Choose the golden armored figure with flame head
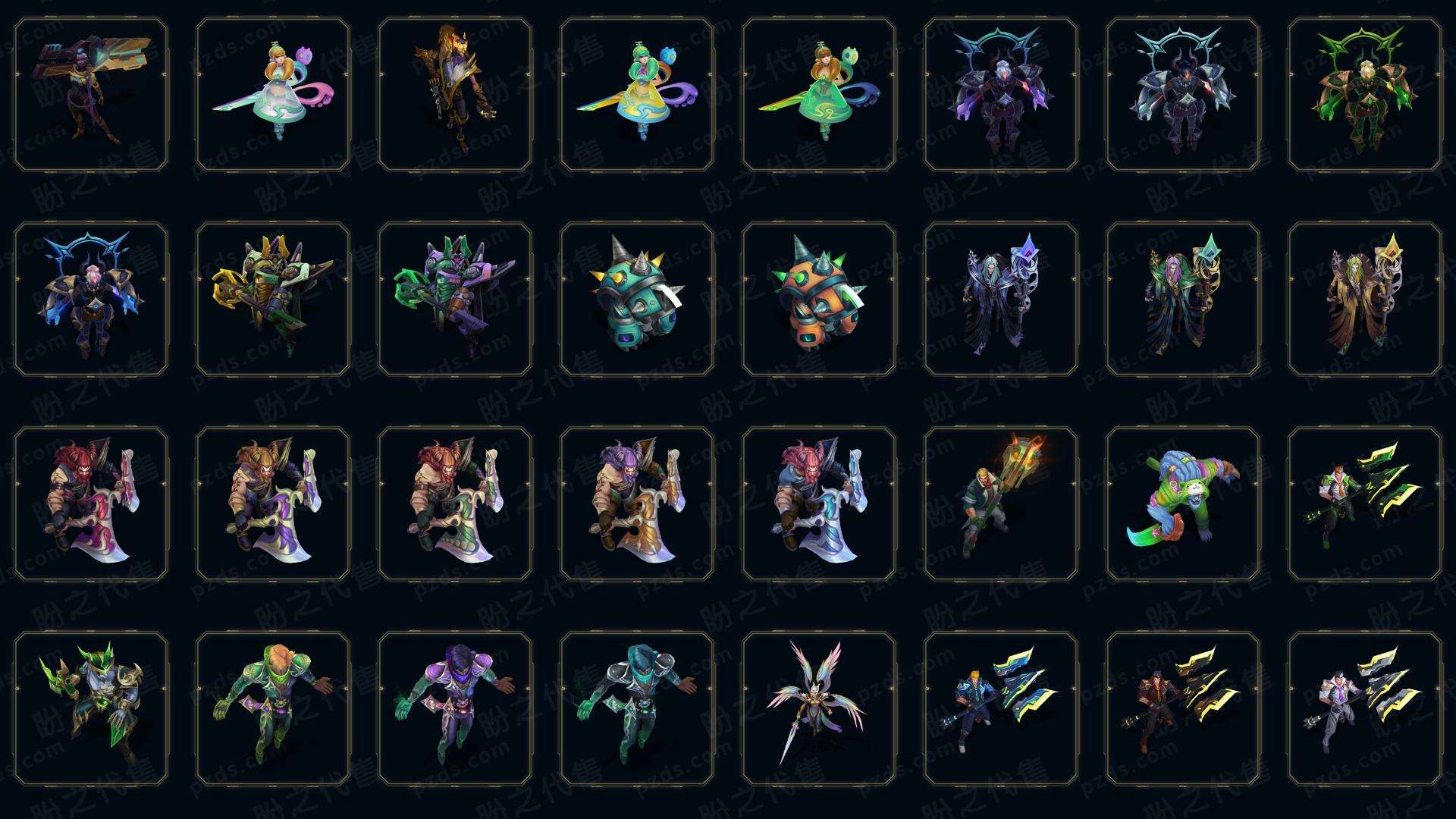1456x819 pixels. coord(455,95)
